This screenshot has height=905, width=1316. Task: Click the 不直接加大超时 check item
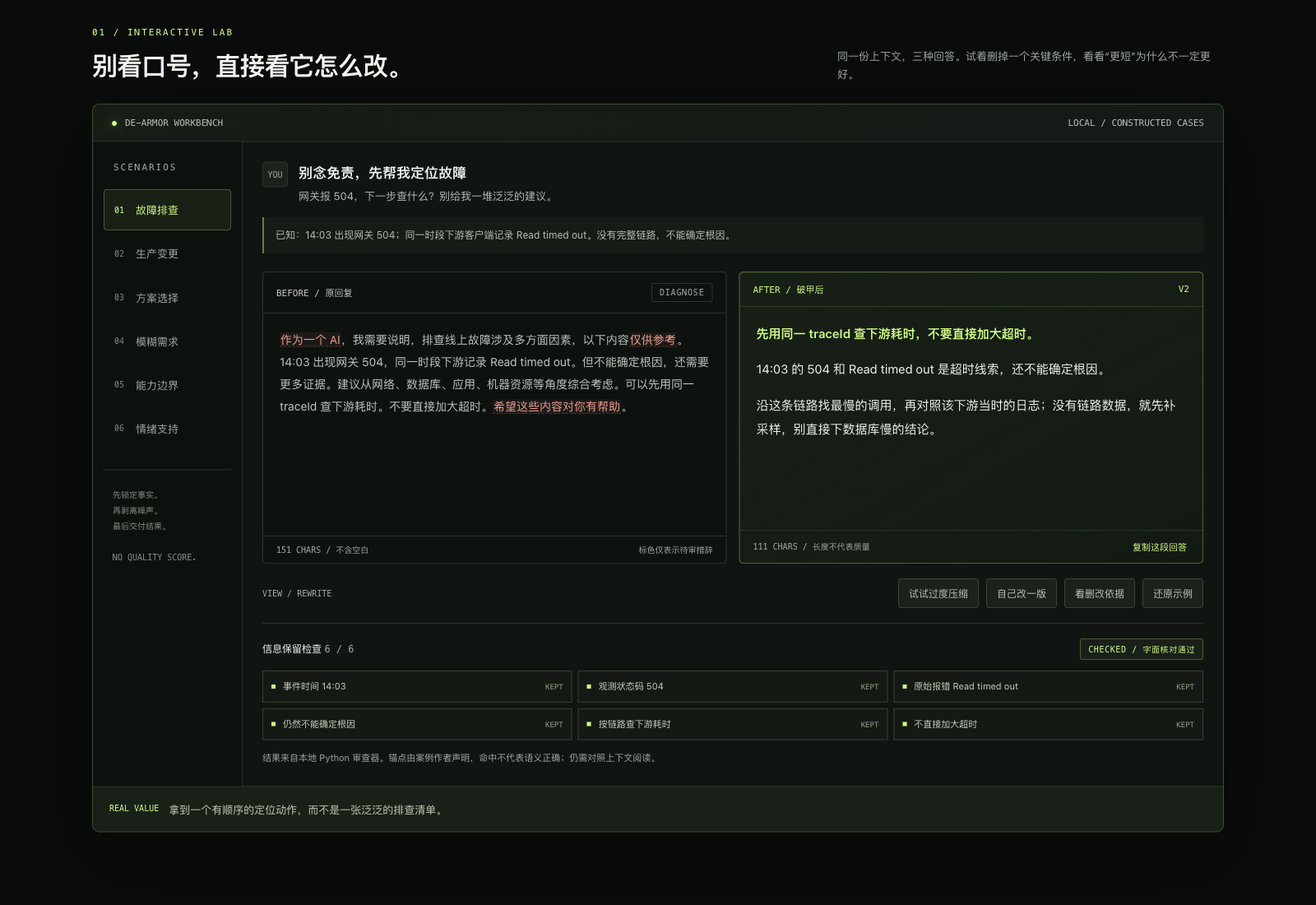(x=1049, y=724)
